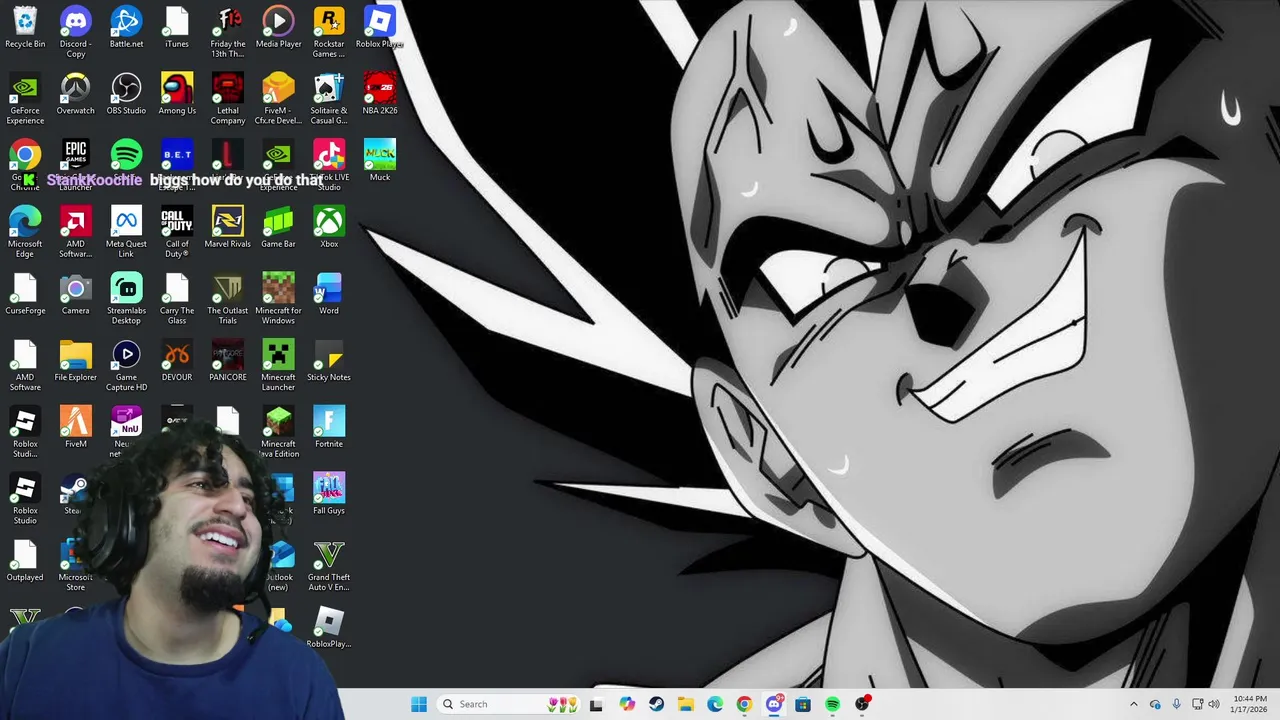
Task: Open Steam from the taskbar
Action: coord(656,704)
